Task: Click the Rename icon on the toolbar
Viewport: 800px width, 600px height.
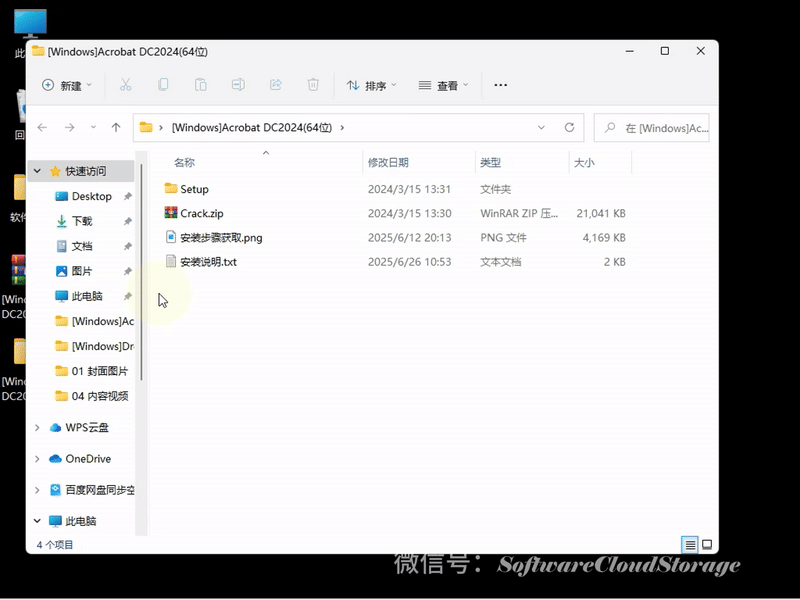Action: point(238,85)
